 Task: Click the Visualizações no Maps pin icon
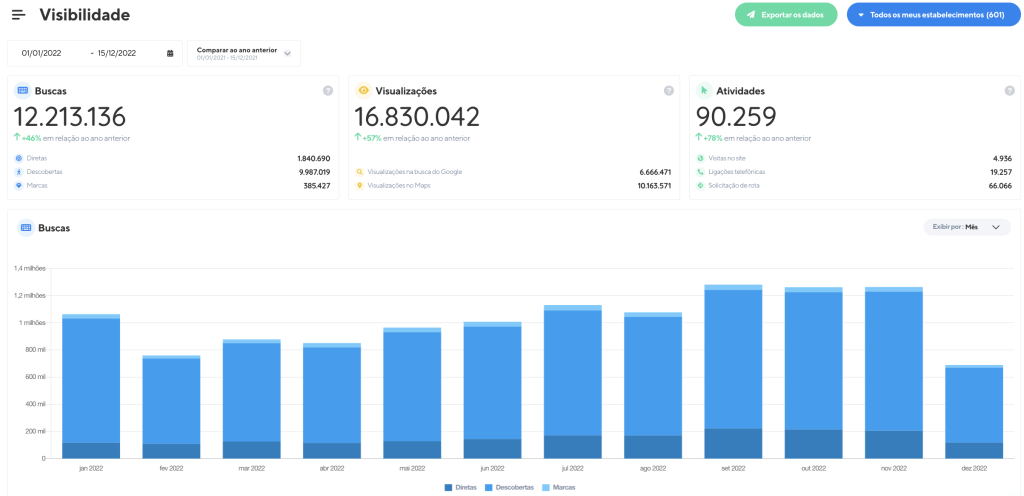point(360,185)
